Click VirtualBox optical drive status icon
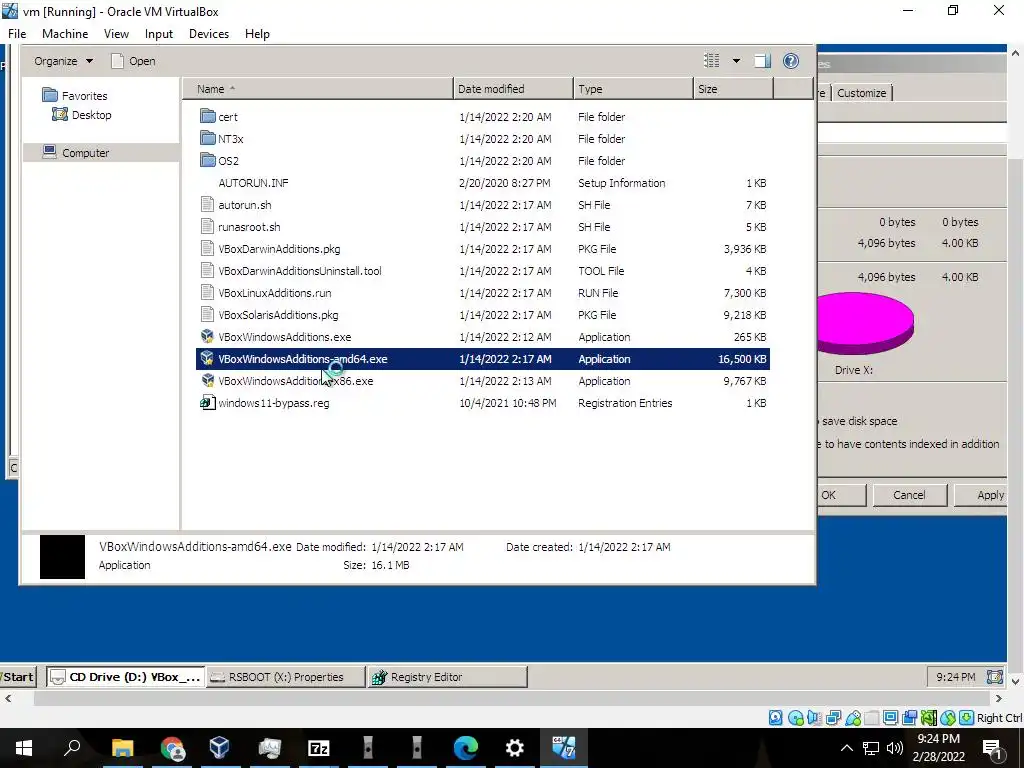This screenshot has width=1024, height=768. click(795, 718)
